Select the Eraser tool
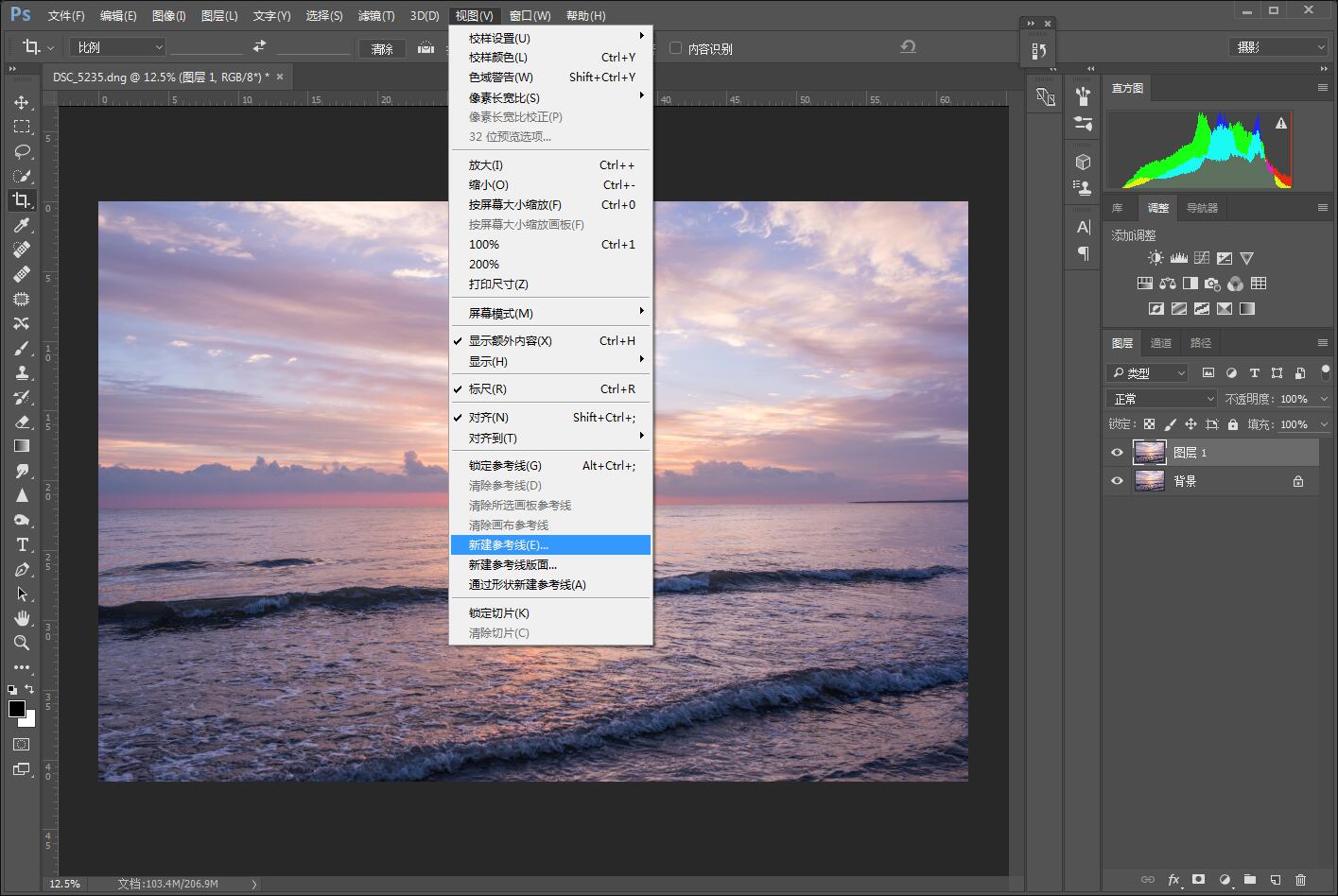 (21, 422)
